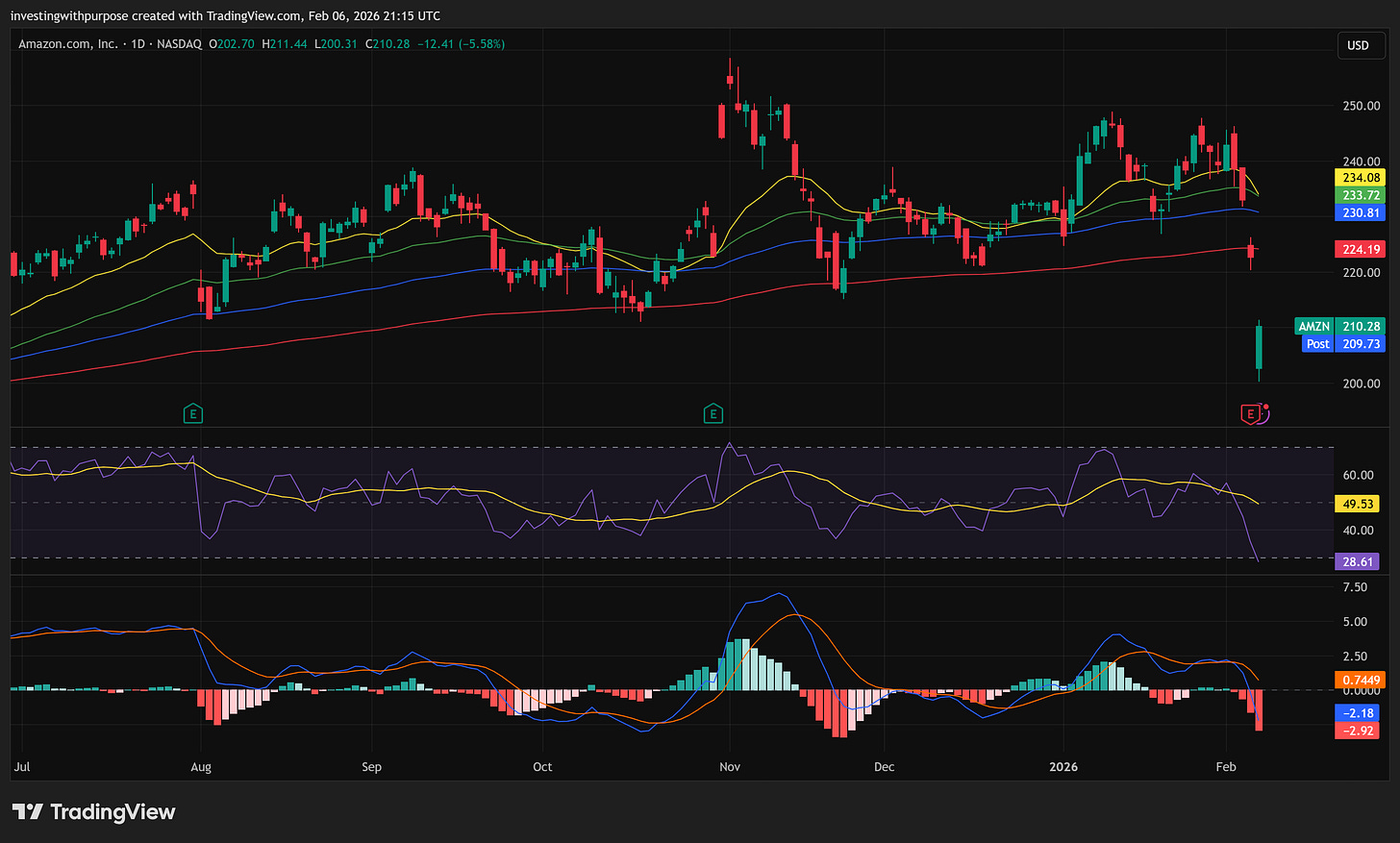The image size is (1400, 843).
Task: Click the open value O202.70
Action: pyautogui.click(x=232, y=44)
